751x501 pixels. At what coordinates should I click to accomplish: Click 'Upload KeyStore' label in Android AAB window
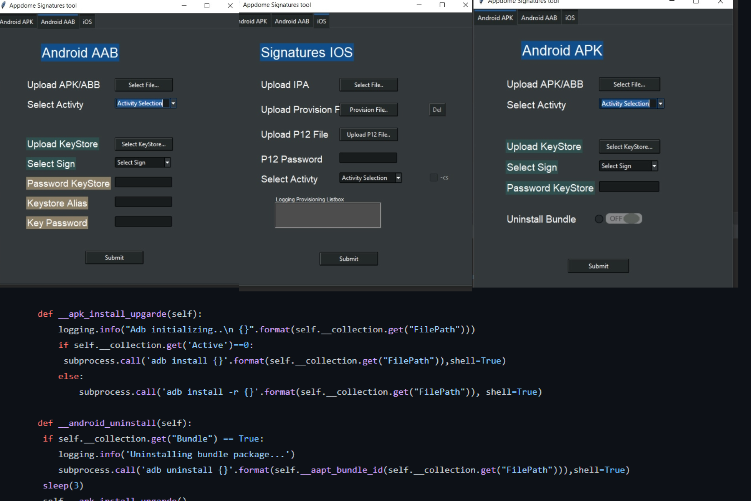(62, 144)
